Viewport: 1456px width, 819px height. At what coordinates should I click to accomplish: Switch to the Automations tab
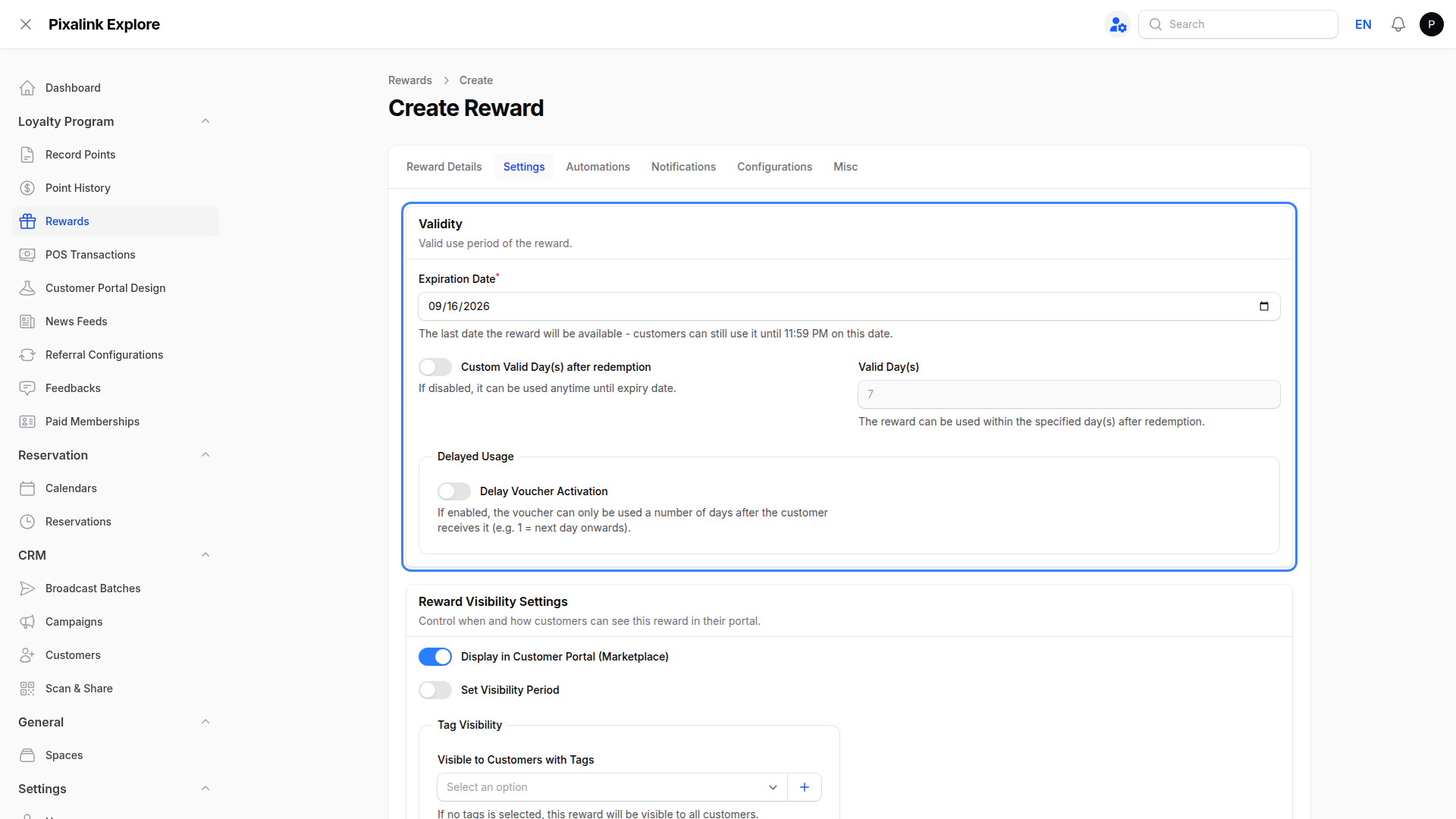[598, 167]
